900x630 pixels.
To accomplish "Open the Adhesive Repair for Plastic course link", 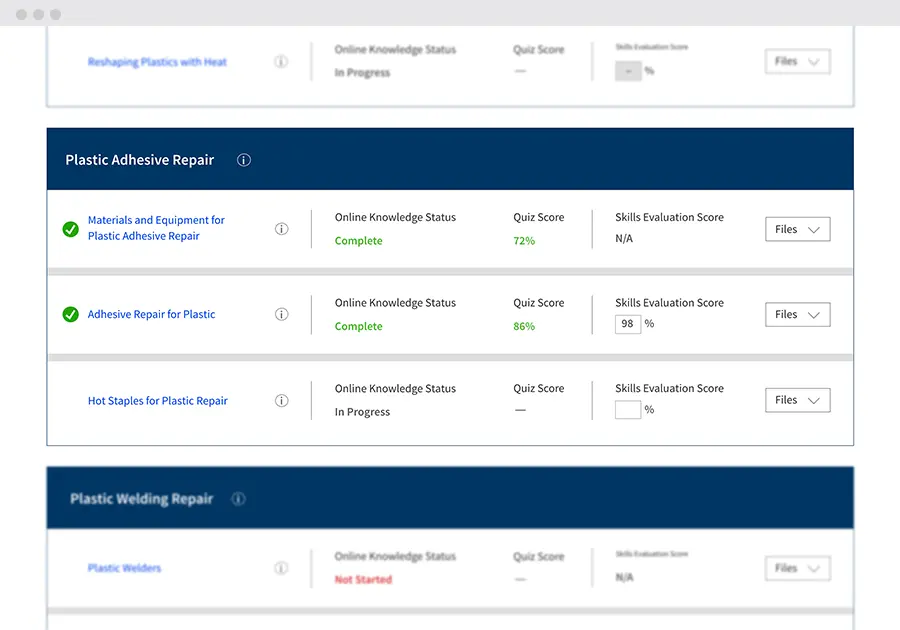I will pyautogui.click(x=151, y=314).
